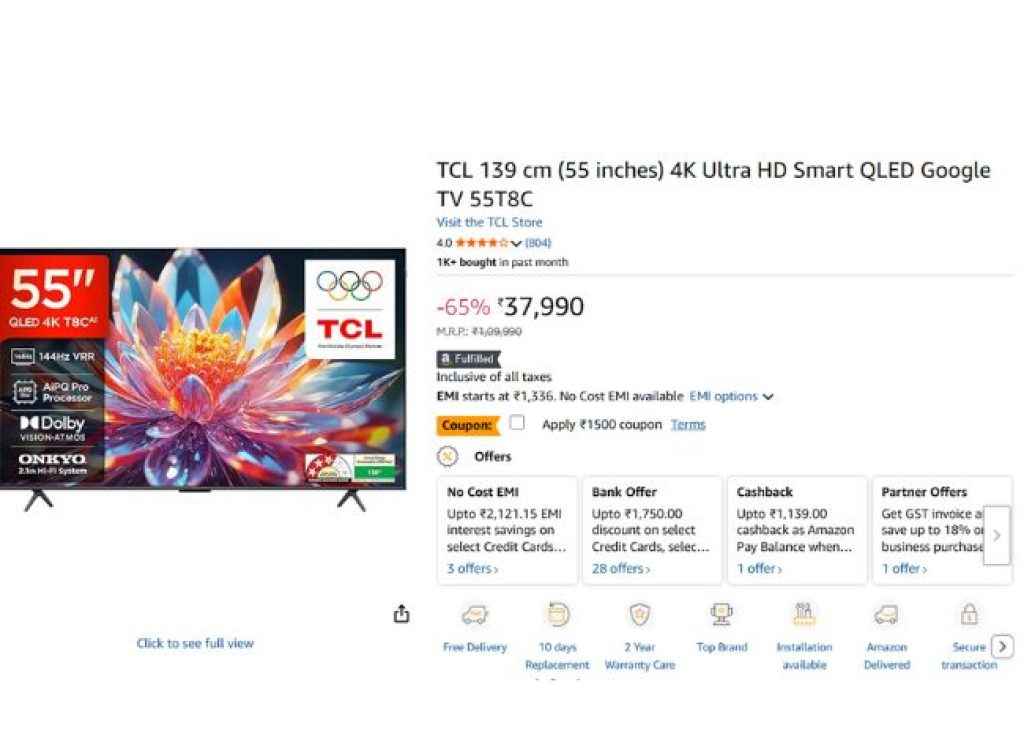Click the Free Delivery truck icon
The width and height of the screenshot is (1024, 756).
[475, 614]
